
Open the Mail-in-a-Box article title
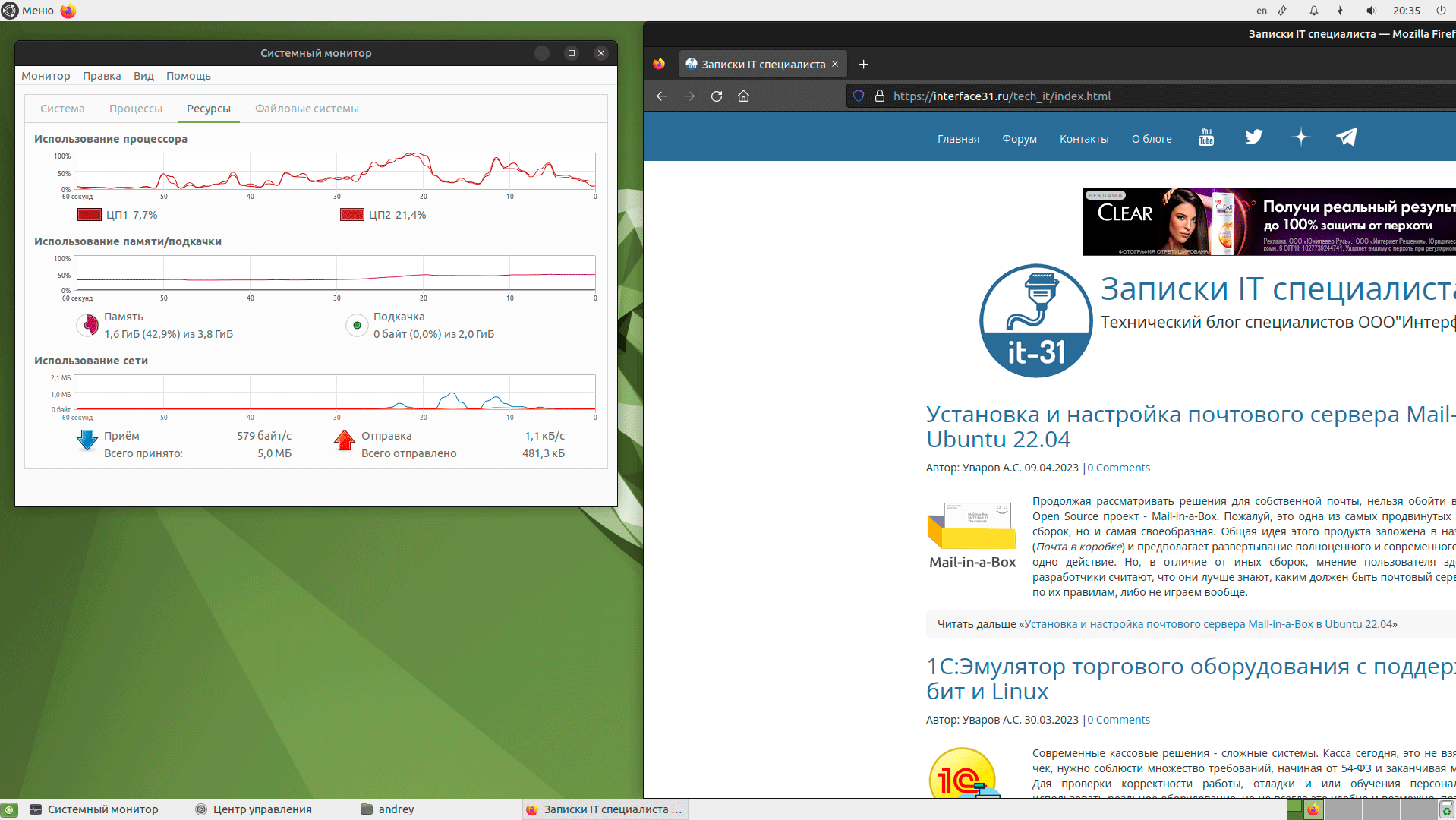1190,427
